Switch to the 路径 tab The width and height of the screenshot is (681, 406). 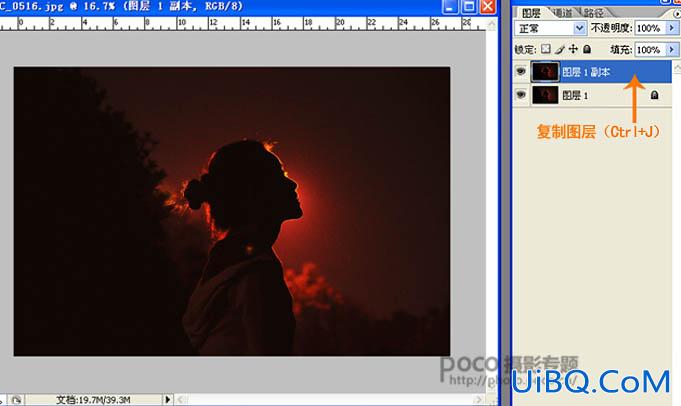(593, 13)
